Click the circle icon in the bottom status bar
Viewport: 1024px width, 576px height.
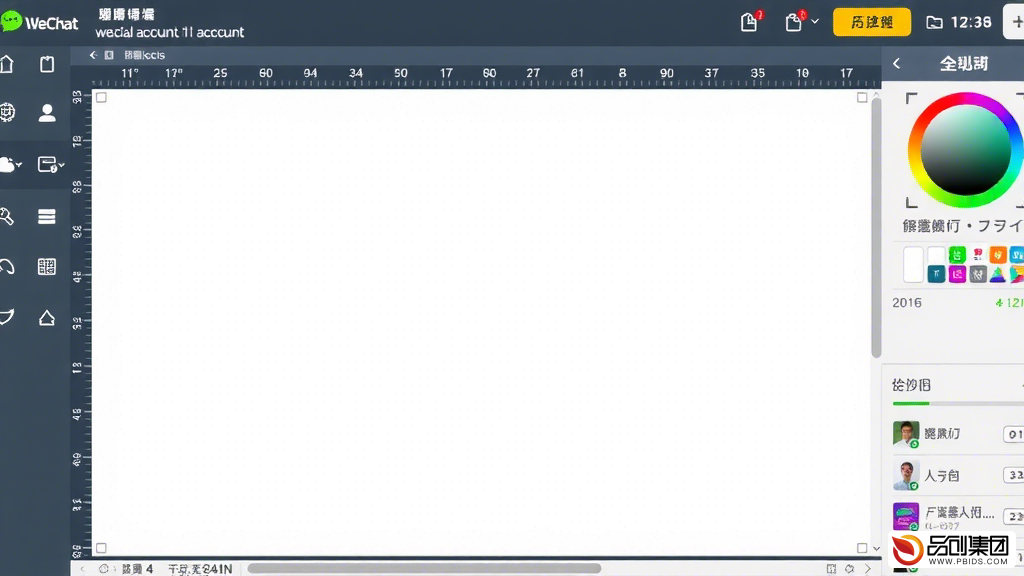(x=103, y=569)
